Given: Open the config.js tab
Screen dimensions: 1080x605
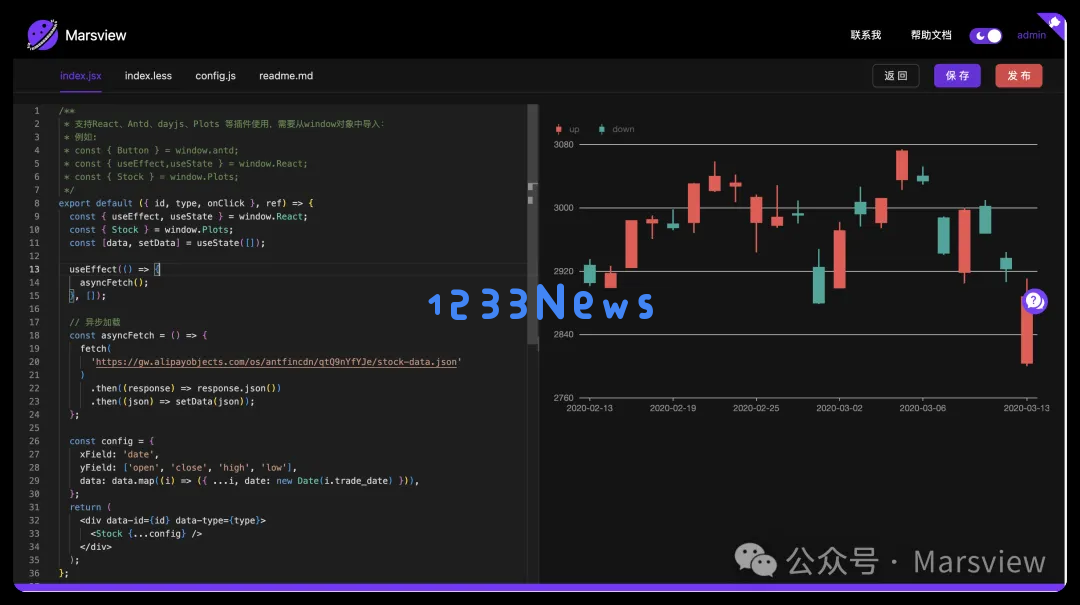Looking at the screenshot, I should coord(216,76).
